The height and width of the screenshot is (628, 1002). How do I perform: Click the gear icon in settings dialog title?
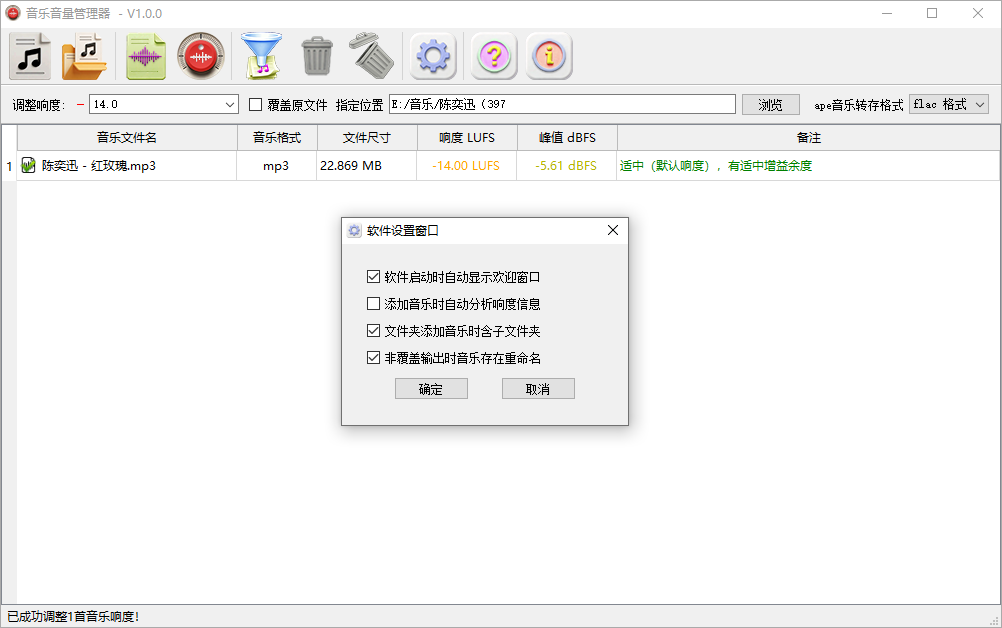click(355, 231)
